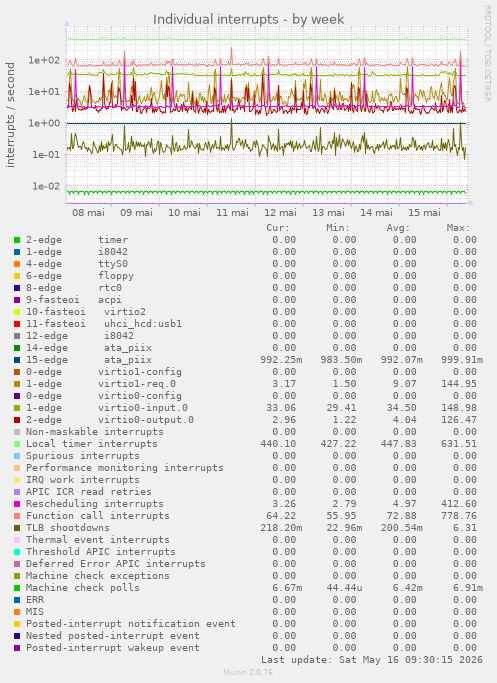Screen dimensions: 497x683
Task: Click the yellow floppy legend swatch
Action: [x=17, y=276]
